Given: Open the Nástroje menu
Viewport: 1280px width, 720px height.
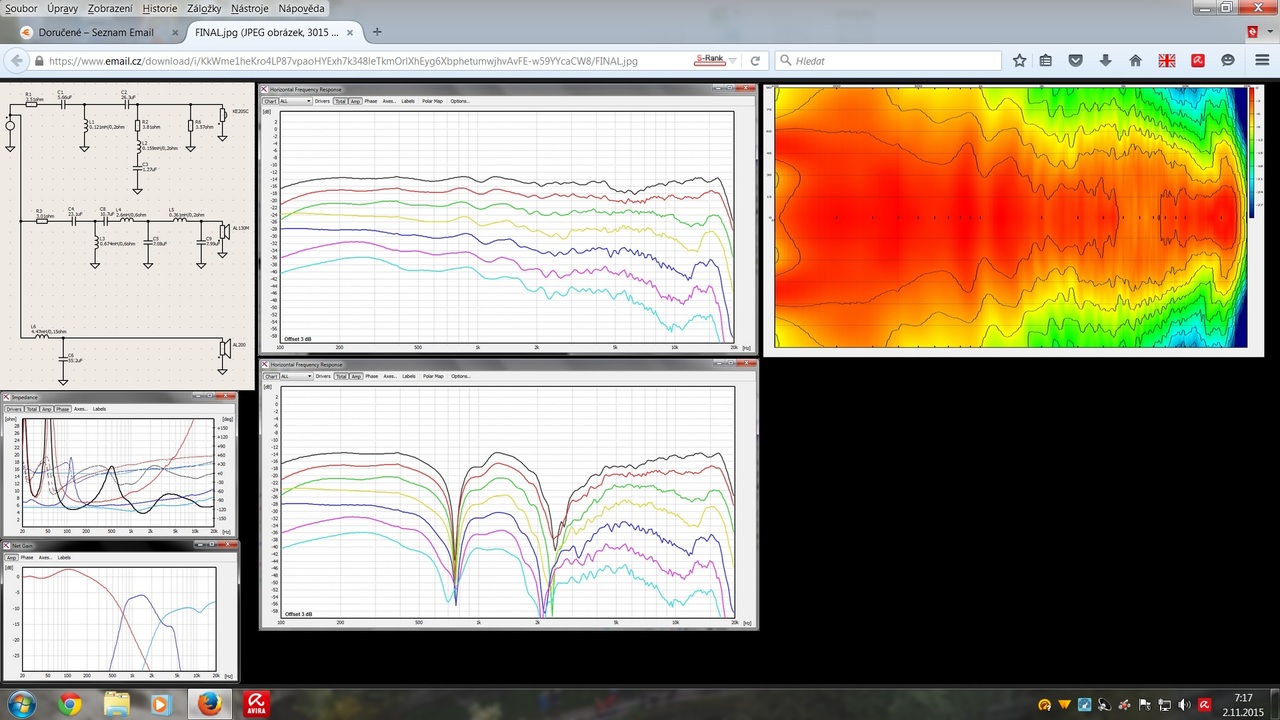Looking at the screenshot, I should point(251,8).
